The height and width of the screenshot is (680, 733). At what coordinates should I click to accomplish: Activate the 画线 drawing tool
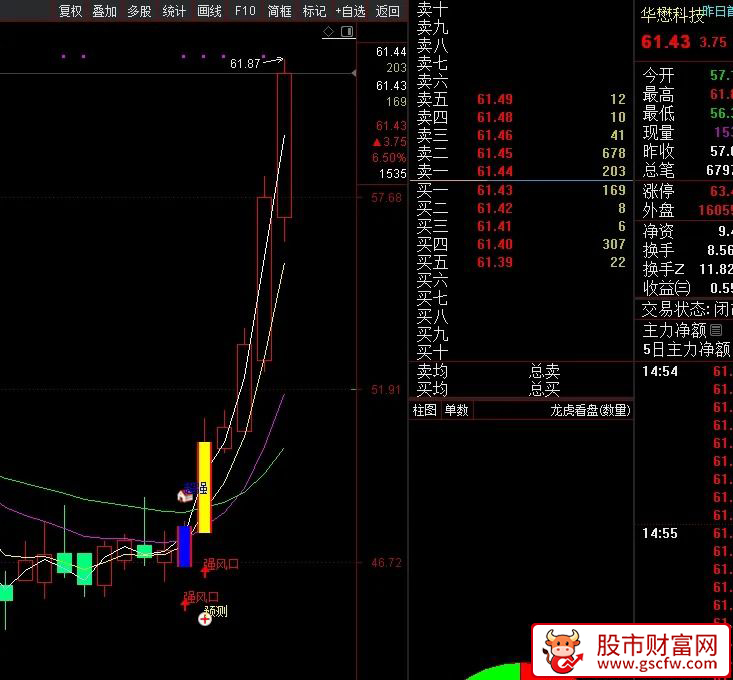coord(209,11)
